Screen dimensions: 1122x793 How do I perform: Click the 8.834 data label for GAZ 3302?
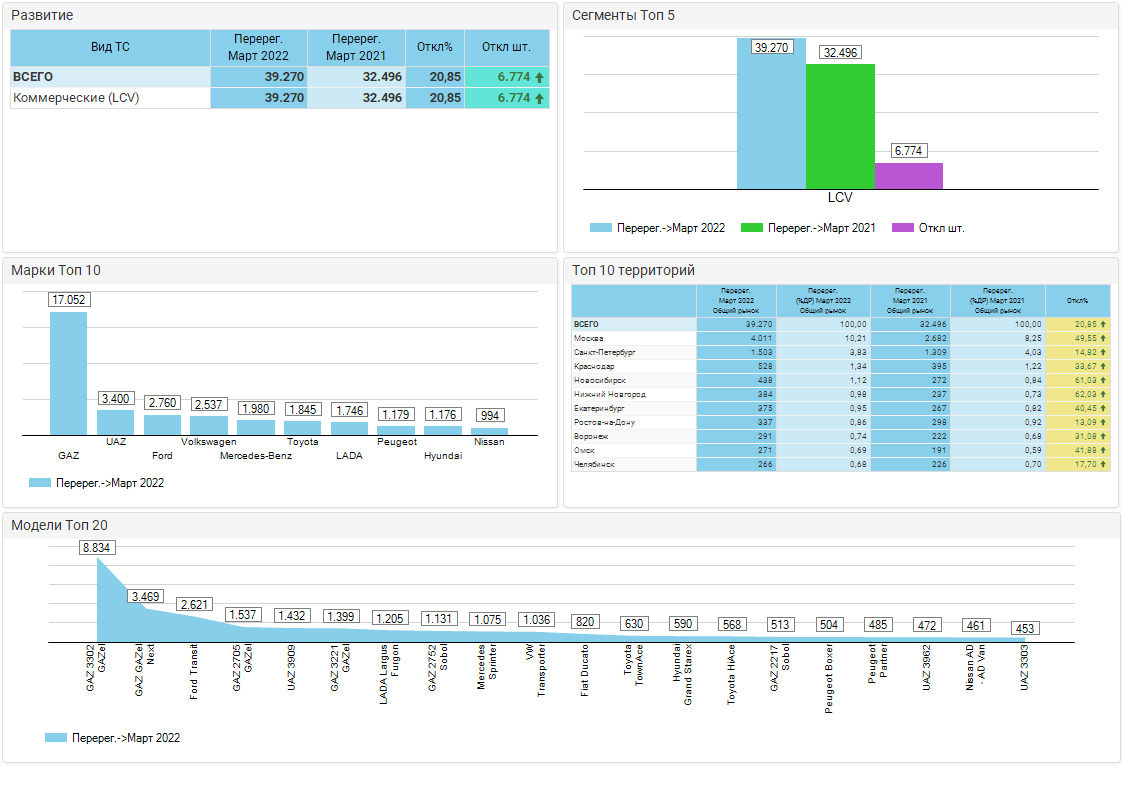pos(96,548)
